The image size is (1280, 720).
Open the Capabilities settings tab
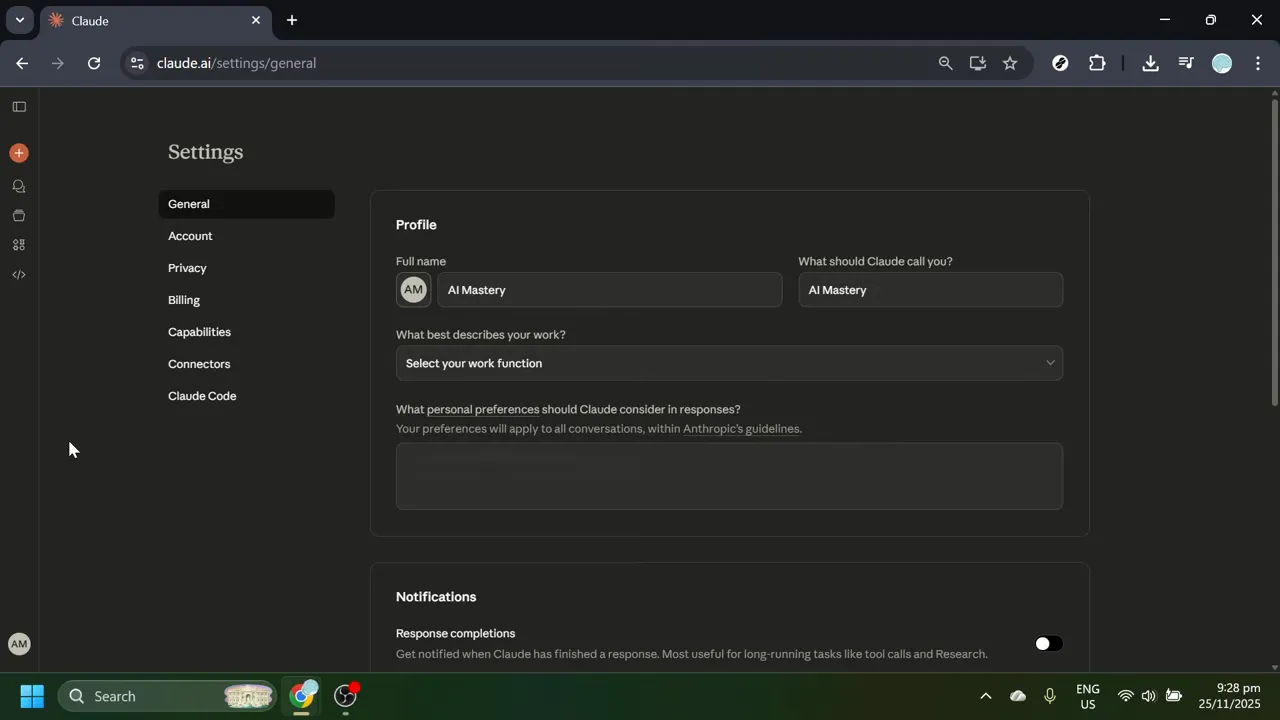[x=246, y=332]
